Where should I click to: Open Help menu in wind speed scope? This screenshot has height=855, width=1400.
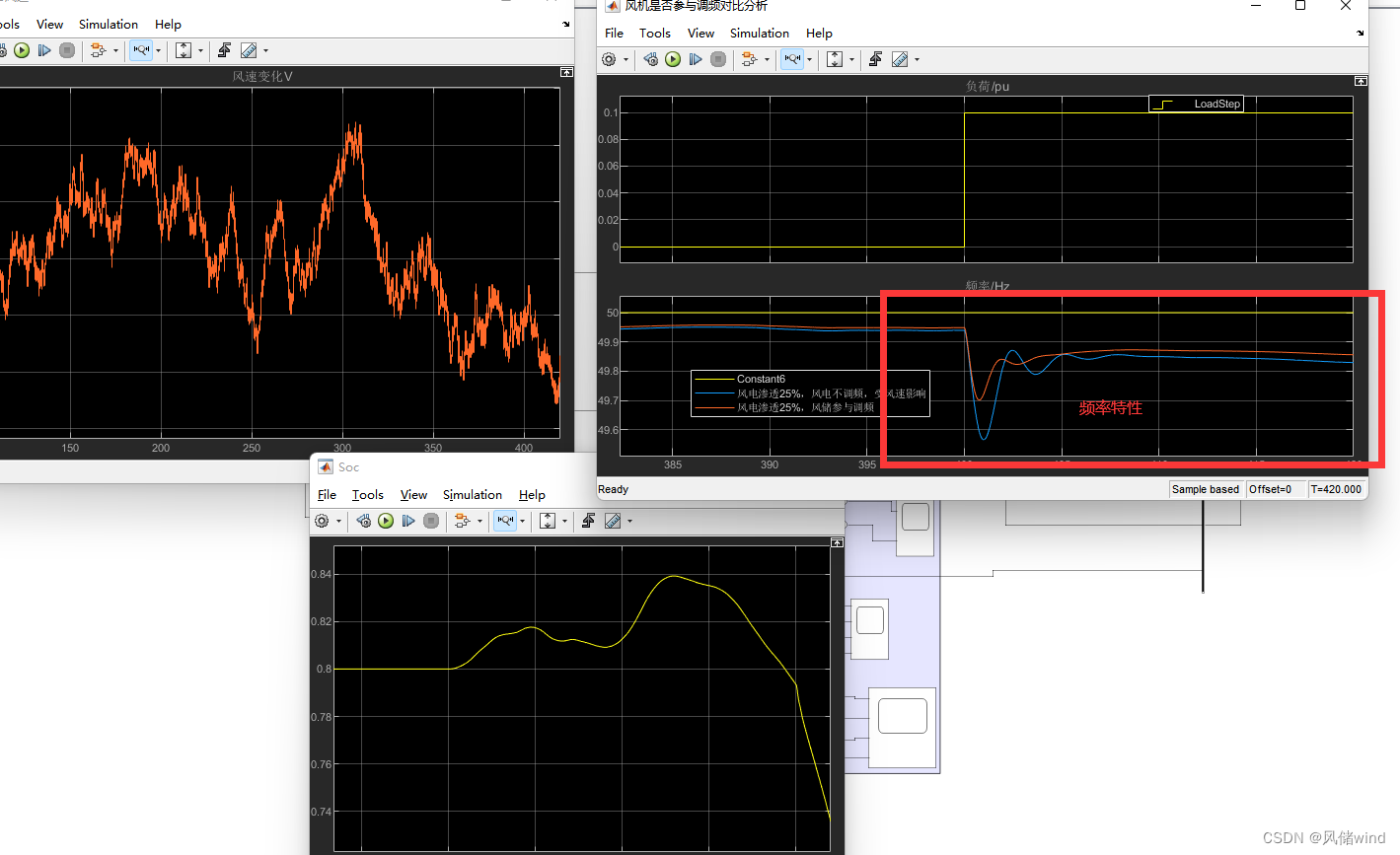coord(168,24)
